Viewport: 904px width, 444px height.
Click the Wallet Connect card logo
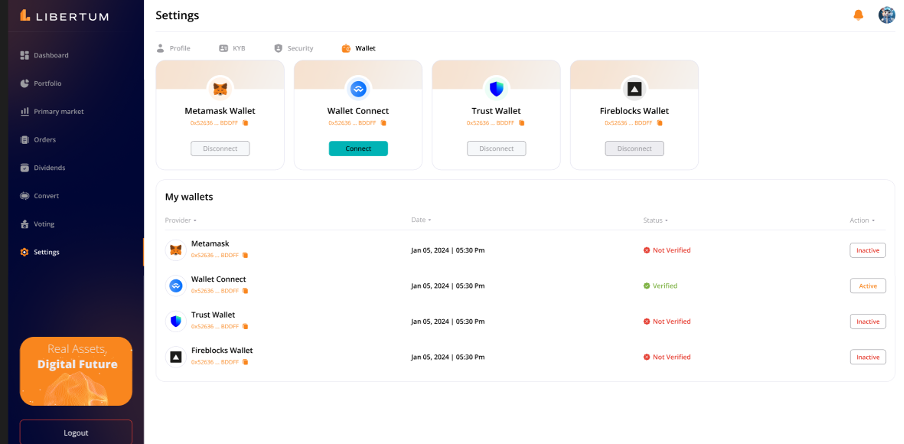click(358, 88)
